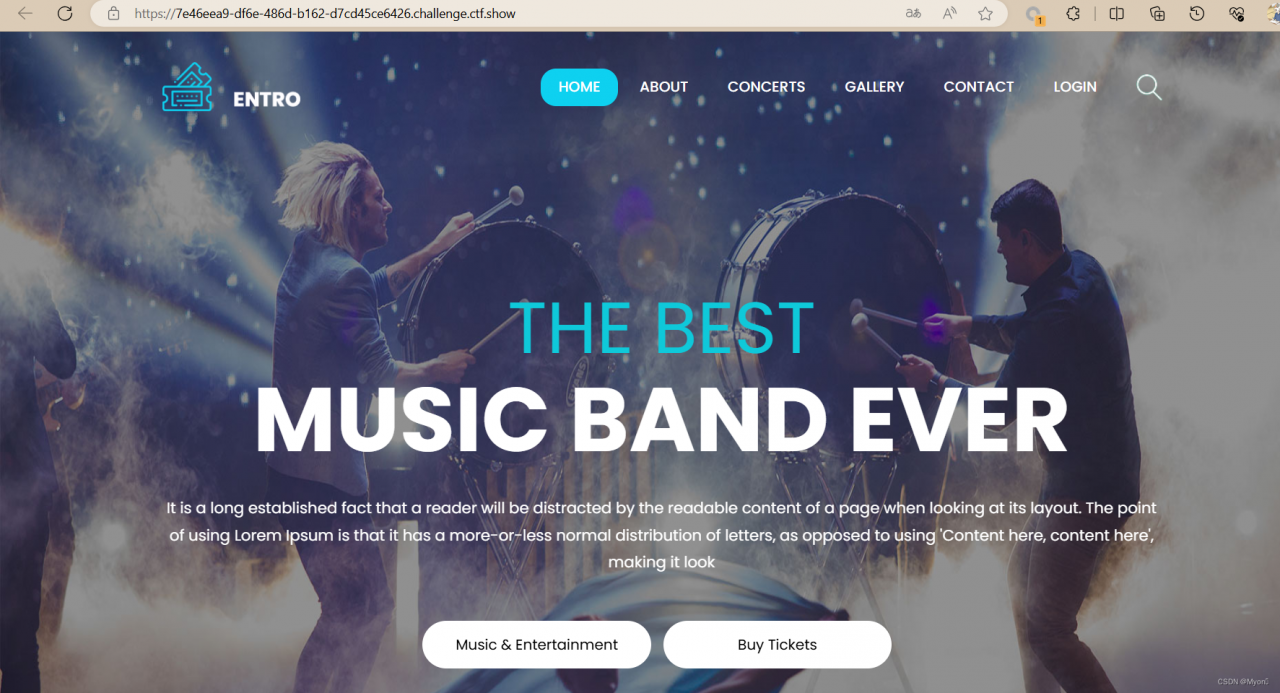Screen dimensions: 1280x693
Task: Click the ENTRO ticket logo icon
Action: pos(188,88)
